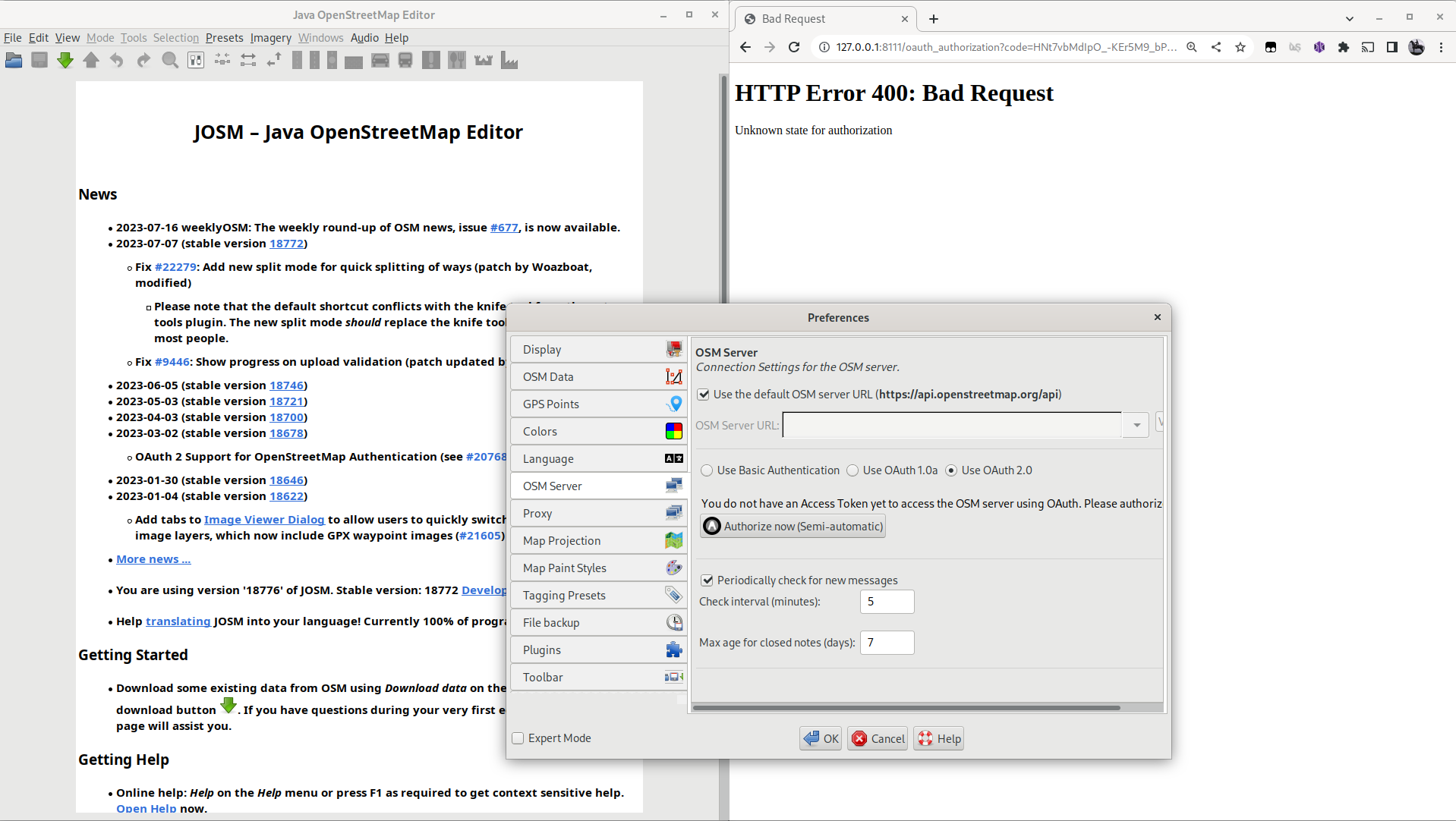This screenshot has width=1456, height=821.
Task: Click the Search magnifier icon in JOSM toolbar
Action: (170, 61)
